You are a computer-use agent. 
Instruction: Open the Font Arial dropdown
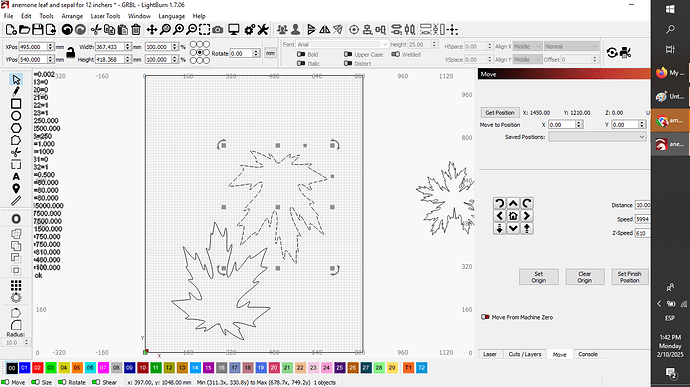coord(342,44)
